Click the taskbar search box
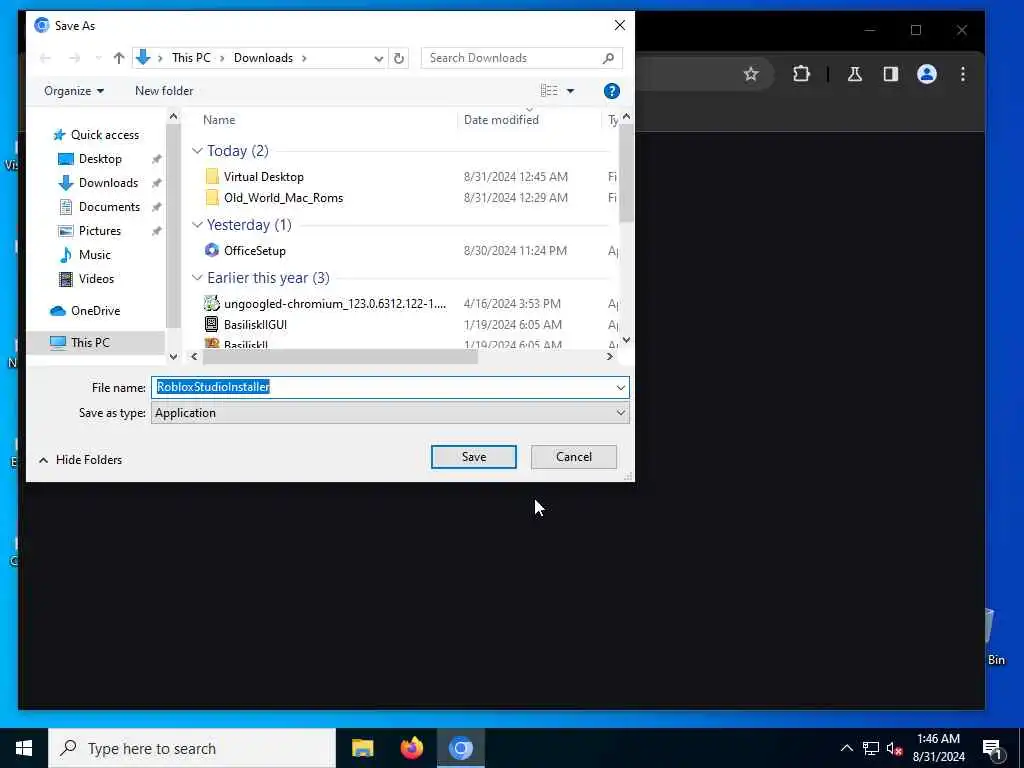 pyautogui.click(x=192, y=748)
